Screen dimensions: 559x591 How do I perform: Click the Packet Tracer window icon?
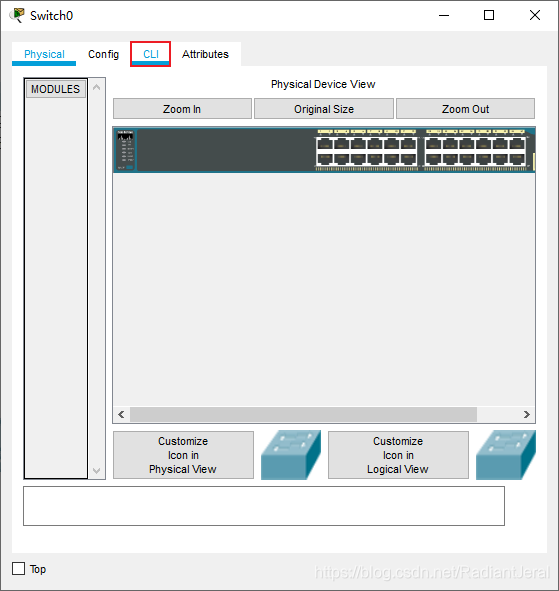17,15
